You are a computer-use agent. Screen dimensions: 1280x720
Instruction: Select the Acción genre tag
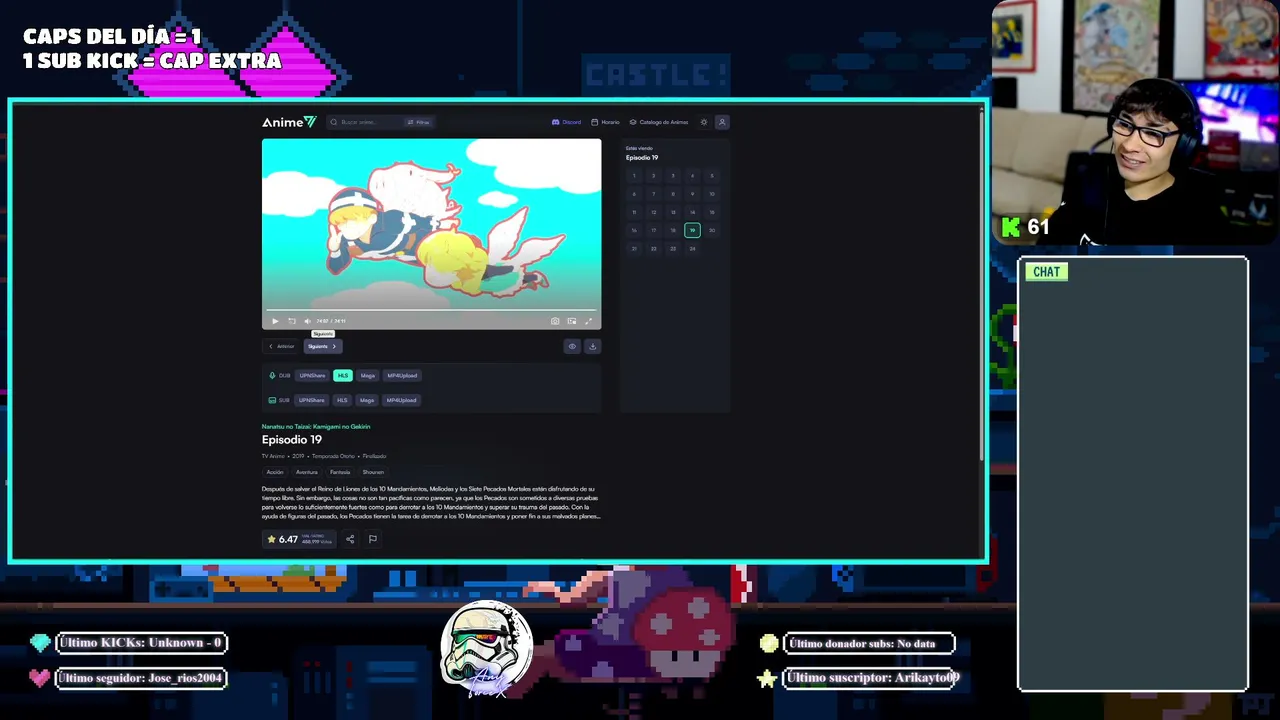[275, 472]
